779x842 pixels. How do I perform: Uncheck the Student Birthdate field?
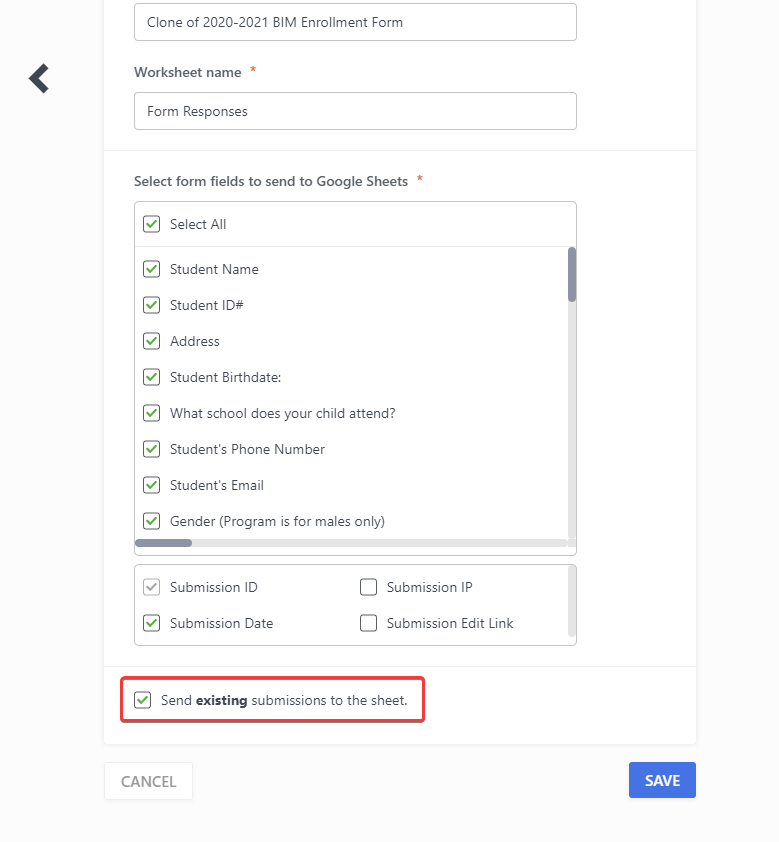click(152, 377)
